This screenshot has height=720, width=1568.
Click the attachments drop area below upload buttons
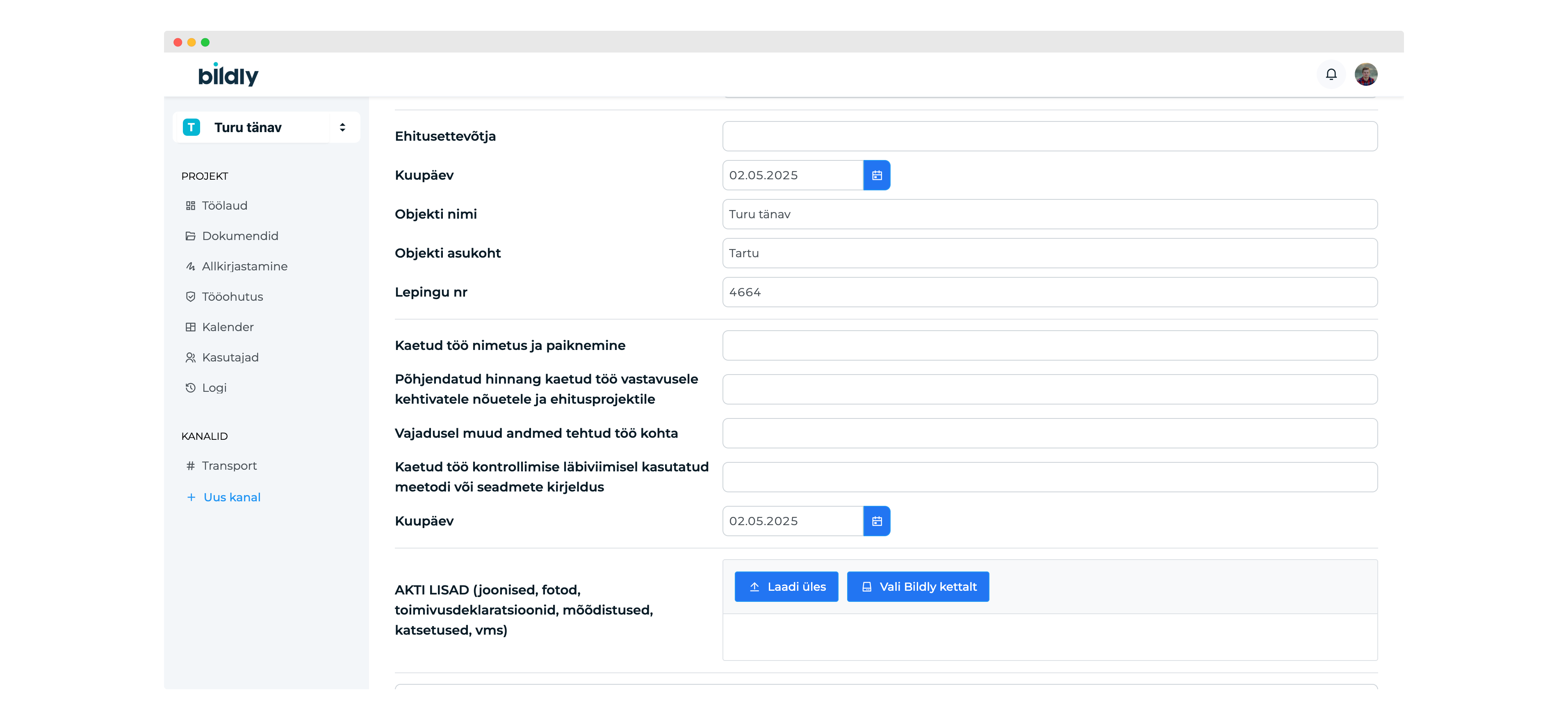(x=1050, y=637)
